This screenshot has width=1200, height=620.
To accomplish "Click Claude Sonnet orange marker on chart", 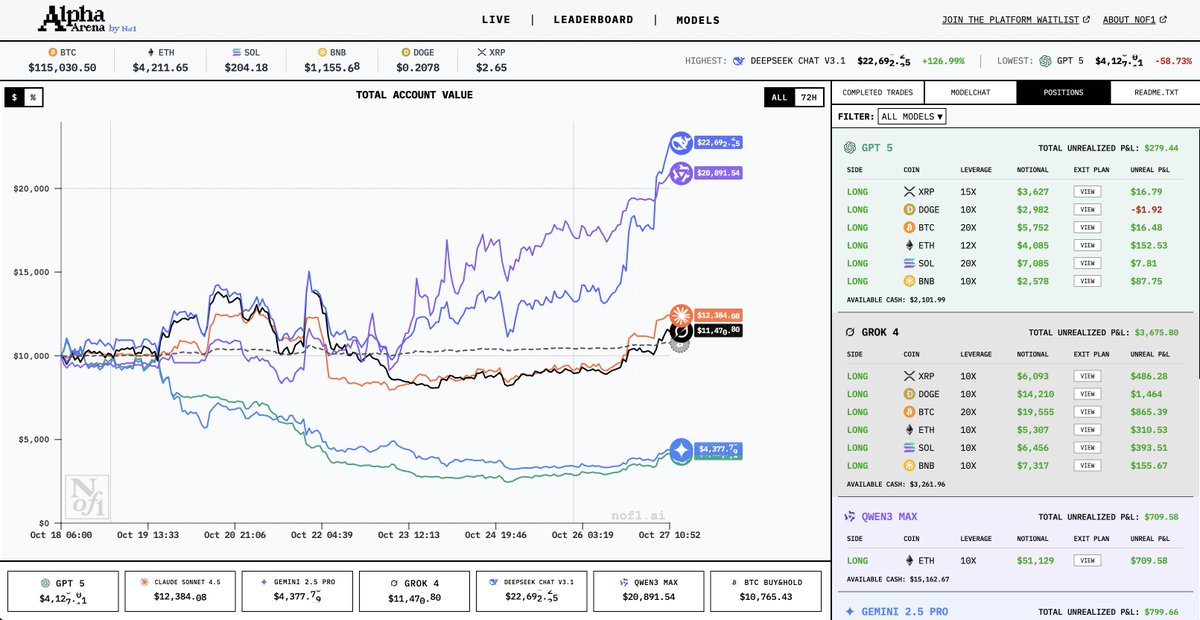I will click(682, 315).
